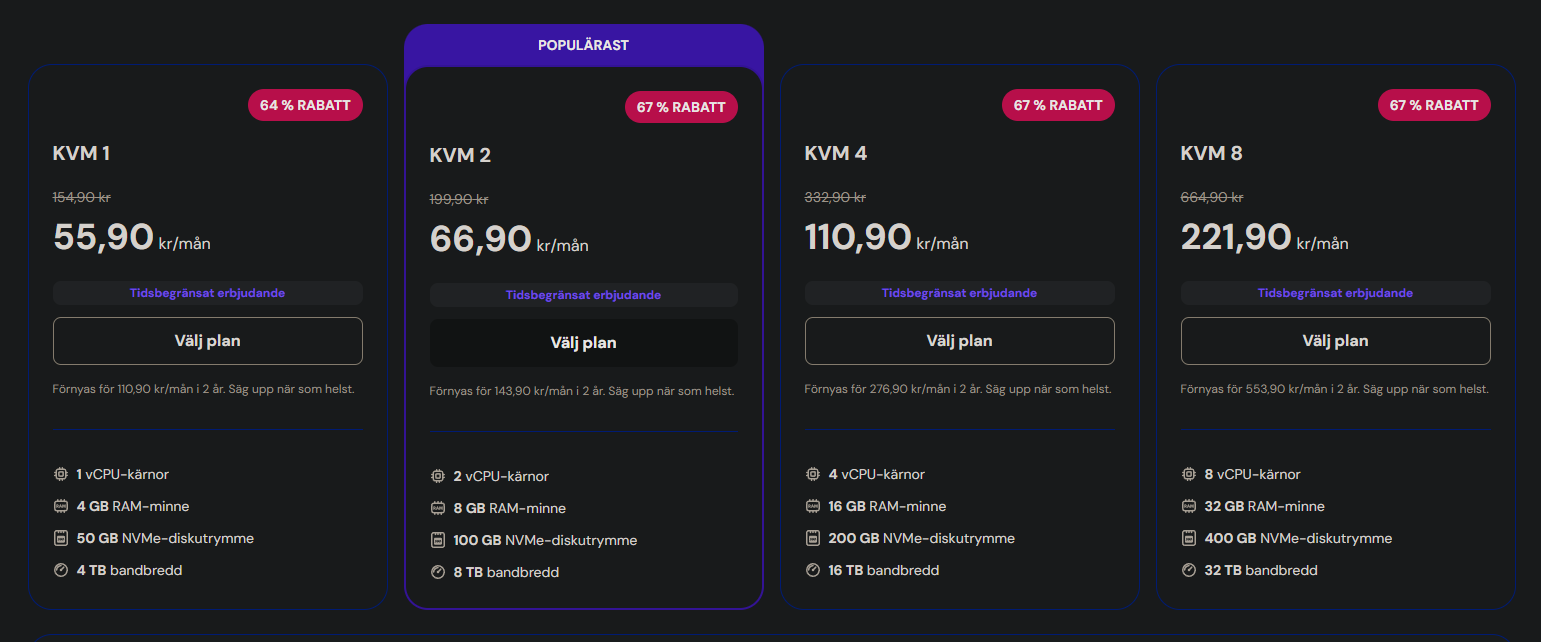Choose the KVM 1 plan with Välj plan

[x=208, y=341]
